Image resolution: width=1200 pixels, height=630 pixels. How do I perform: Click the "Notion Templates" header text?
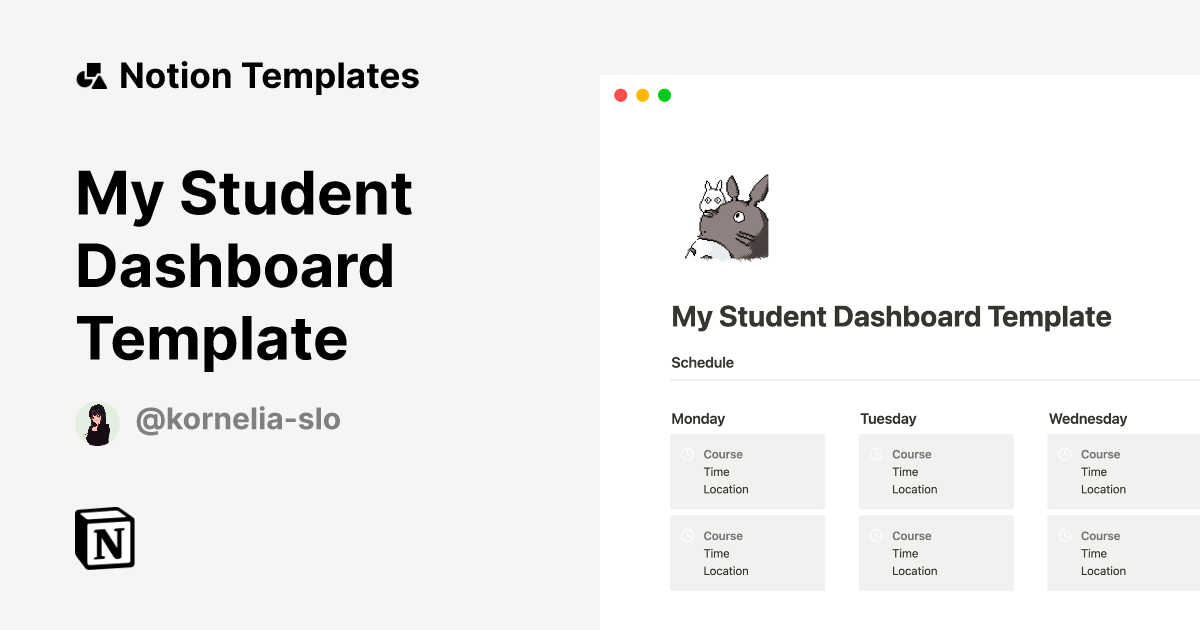[269, 75]
